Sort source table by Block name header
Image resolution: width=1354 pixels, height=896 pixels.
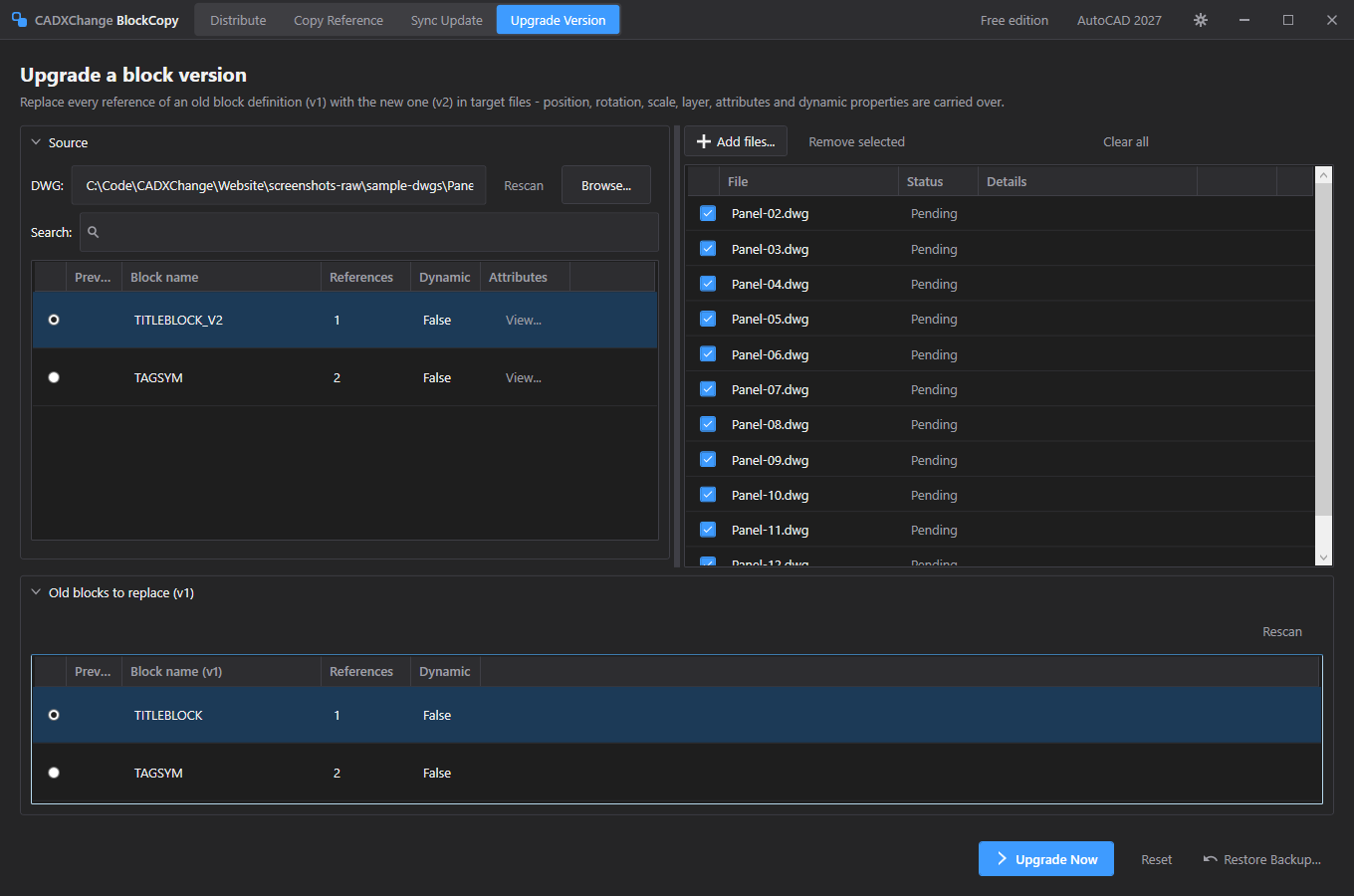[x=221, y=277]
